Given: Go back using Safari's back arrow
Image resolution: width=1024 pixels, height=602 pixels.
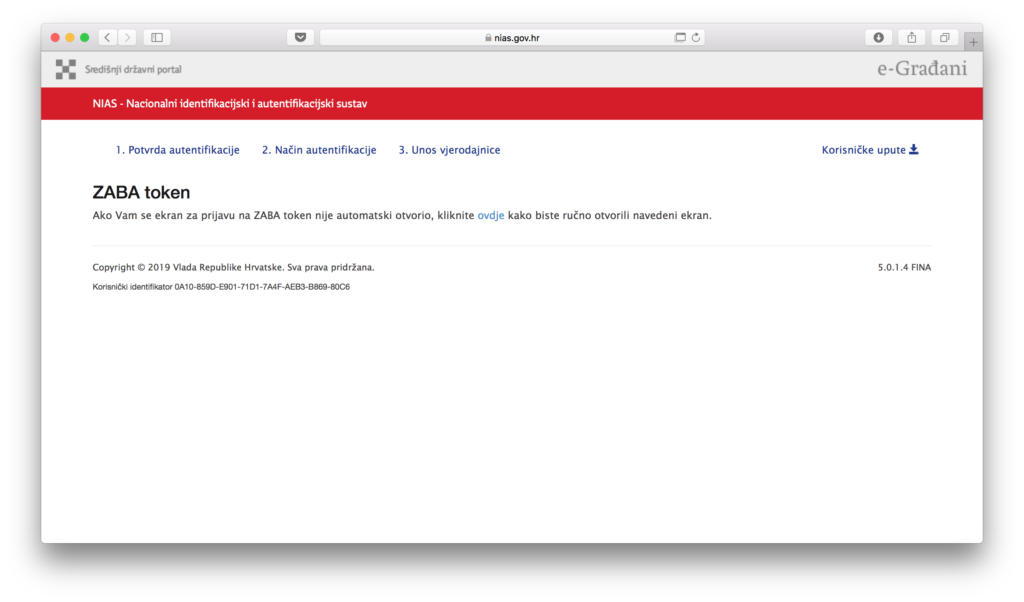Looking at the screenshot, I should pyautogui.click(x=108, y=38).
